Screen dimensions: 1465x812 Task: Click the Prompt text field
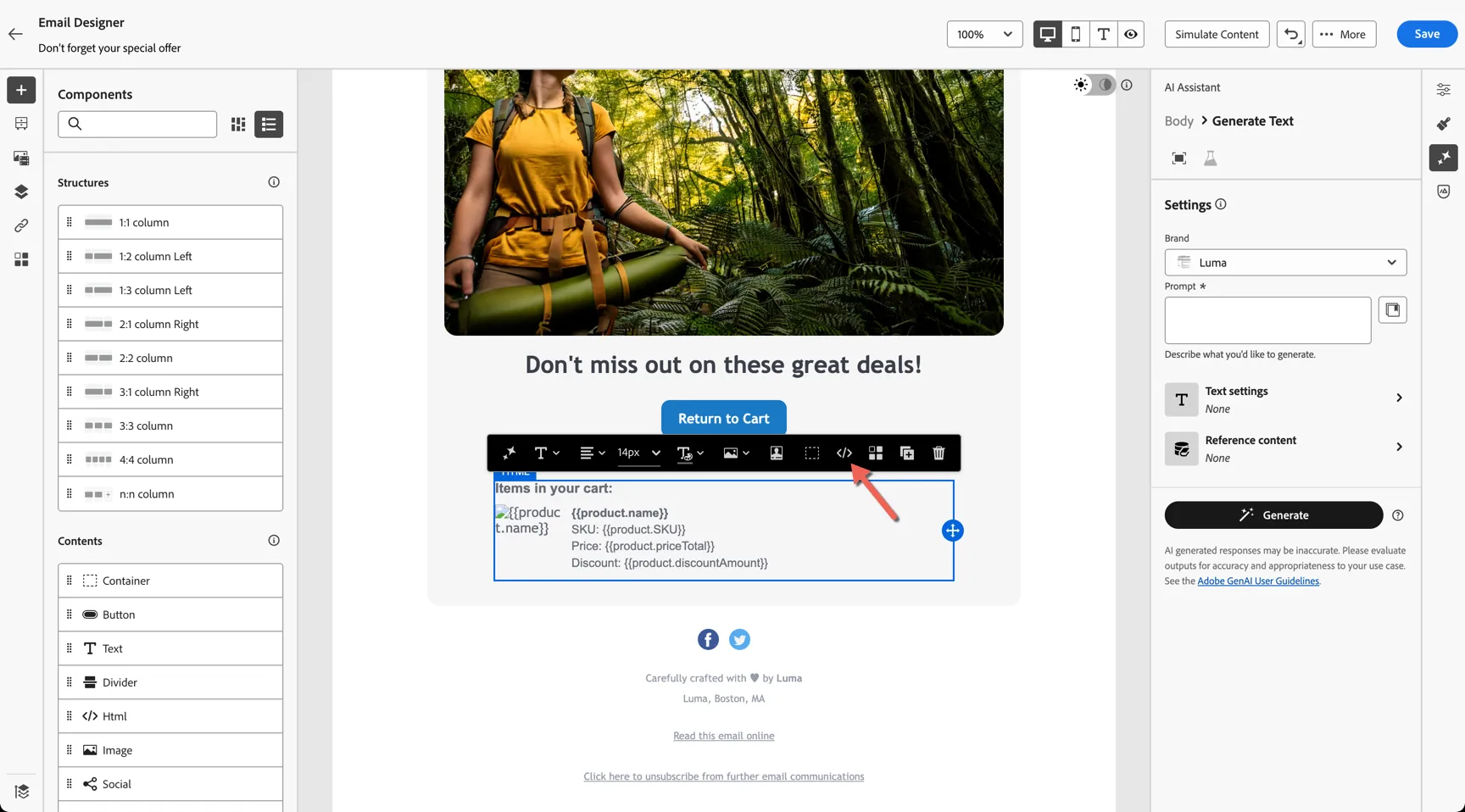pyautogui.click(x=1267, y=320)
